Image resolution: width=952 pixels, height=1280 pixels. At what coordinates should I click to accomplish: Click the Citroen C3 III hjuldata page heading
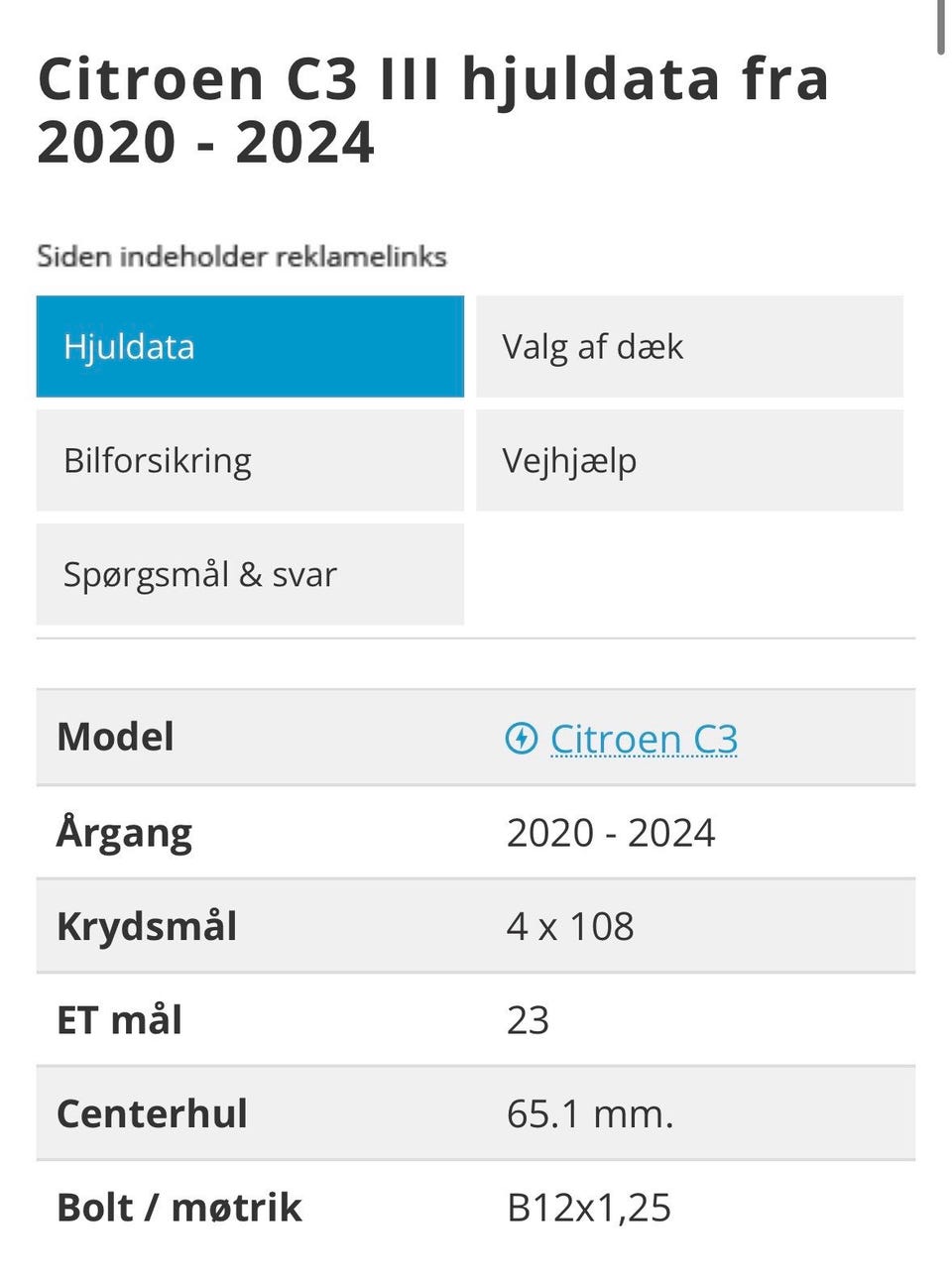pyautogui.click(x=432, y=110)
